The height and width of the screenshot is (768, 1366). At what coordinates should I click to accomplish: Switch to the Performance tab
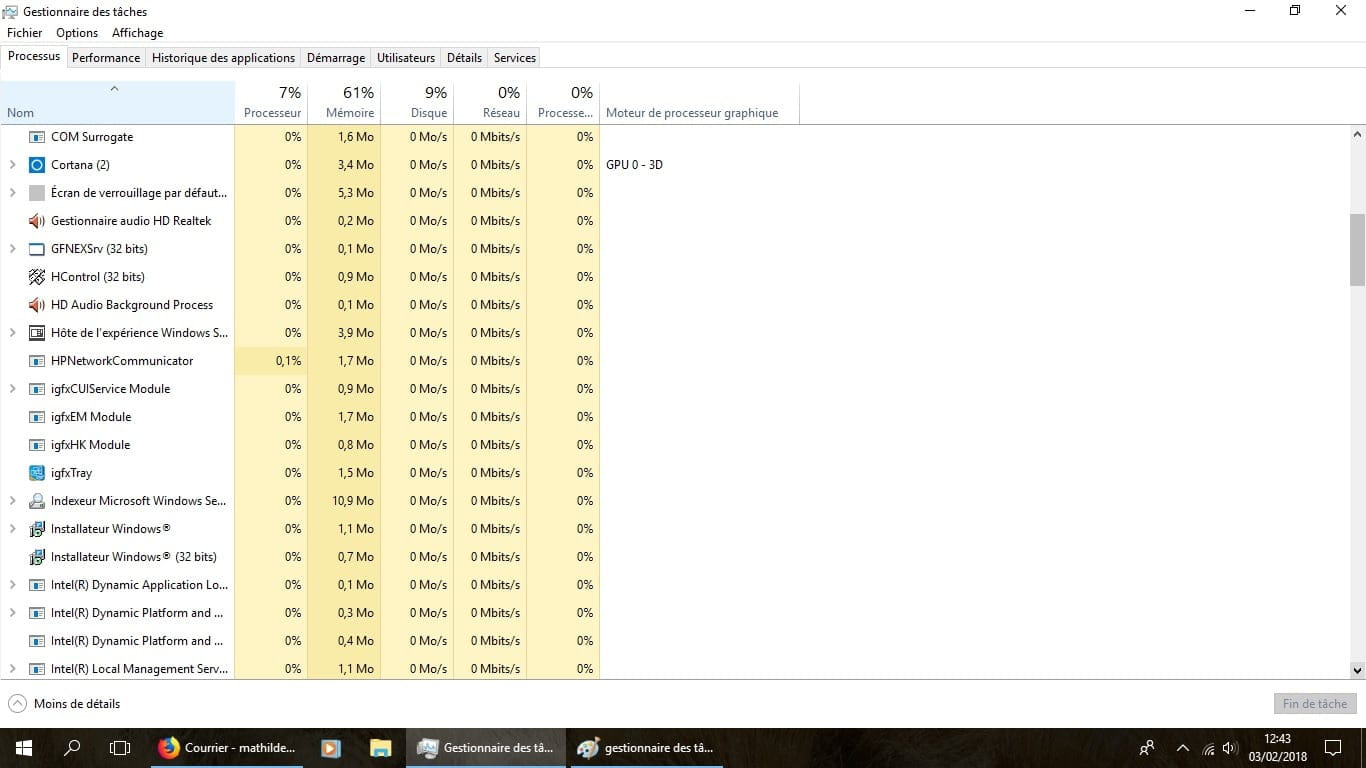(106, 58)
